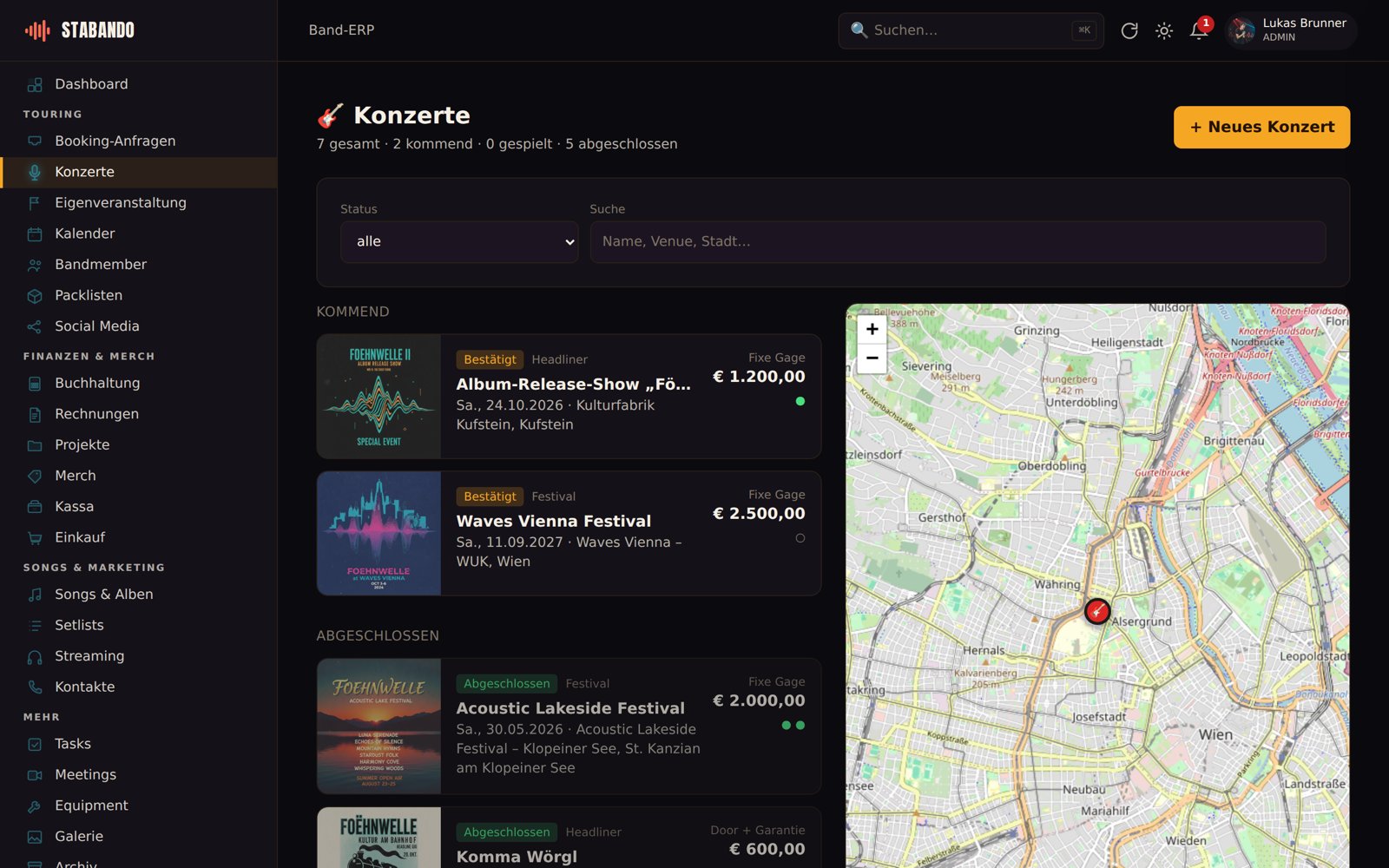Click the Songs & Alben music note icon
The width and height of the screenshot is (1389, 868).
pyautogui.click(x=35, y=595)
